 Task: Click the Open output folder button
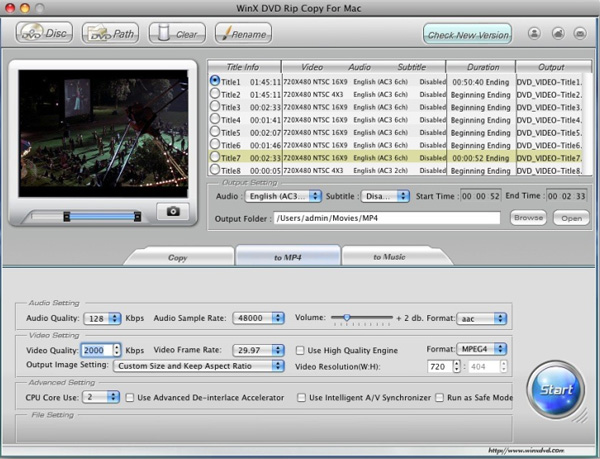[571, 218]
